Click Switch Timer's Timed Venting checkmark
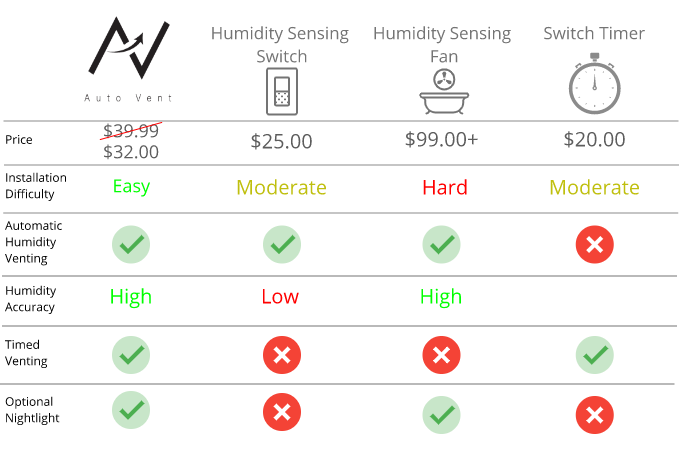 point(594,354)
